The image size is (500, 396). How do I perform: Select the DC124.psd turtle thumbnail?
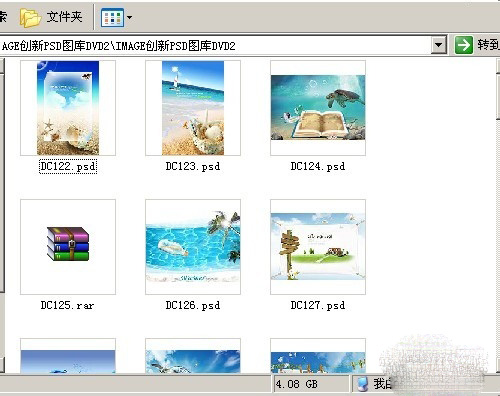[x=318, y=108]
